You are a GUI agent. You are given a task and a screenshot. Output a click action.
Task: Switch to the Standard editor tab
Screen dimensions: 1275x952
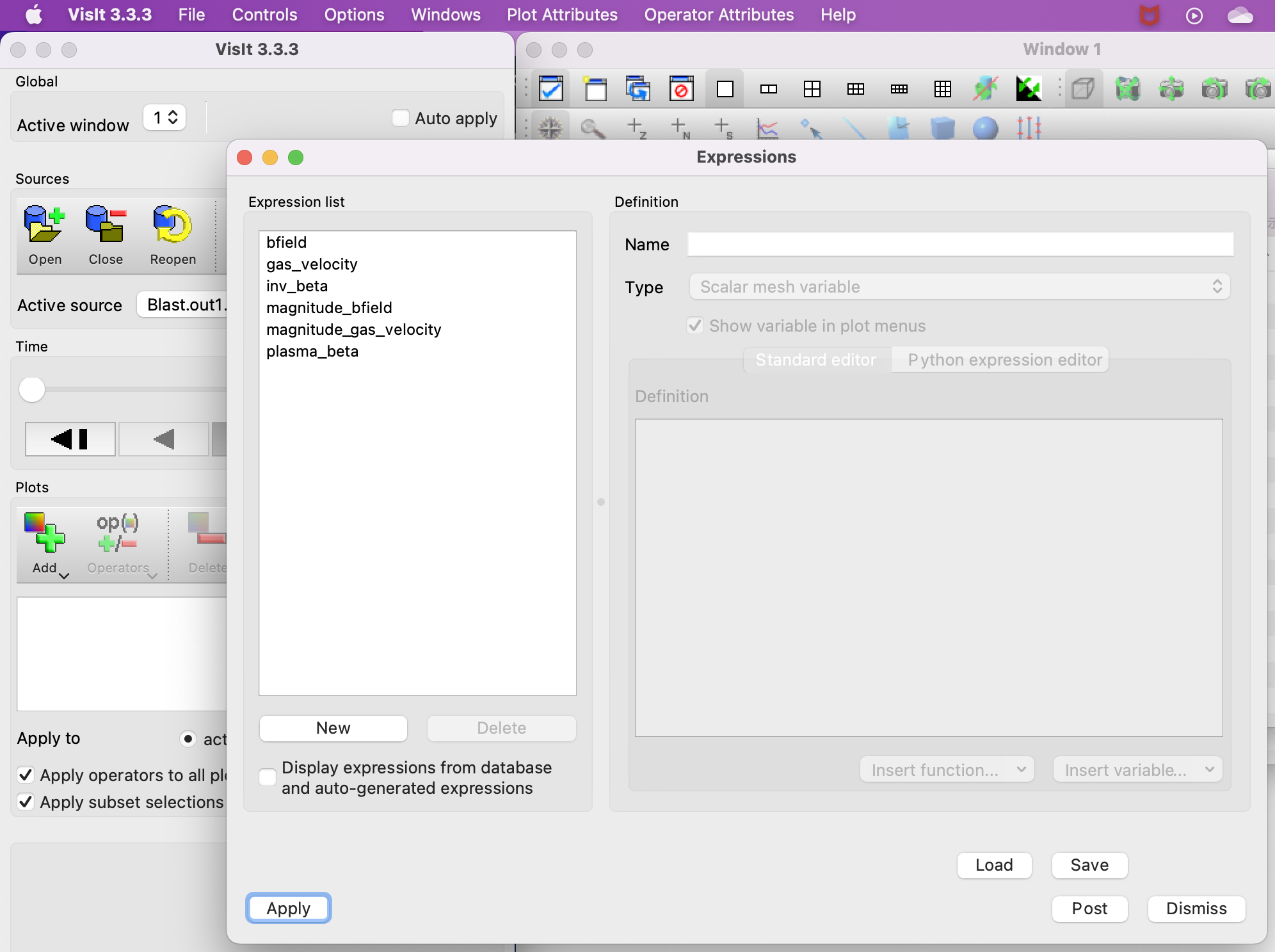(x=817, y=360)
